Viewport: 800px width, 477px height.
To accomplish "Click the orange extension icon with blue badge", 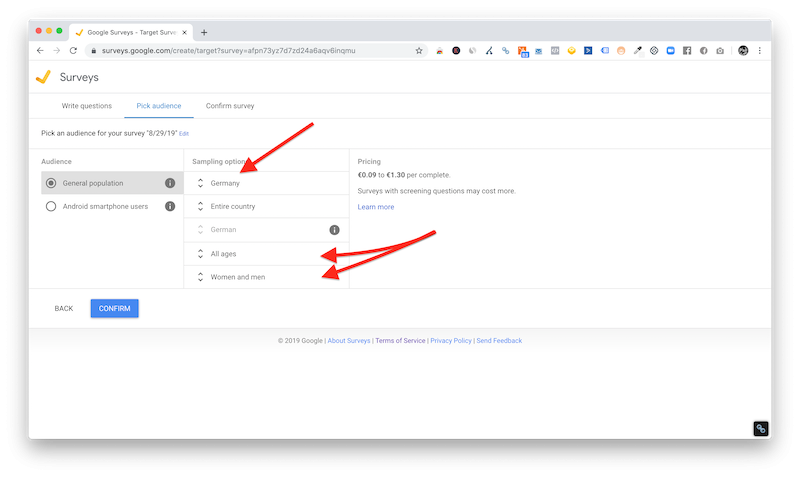I will point(522,51).
